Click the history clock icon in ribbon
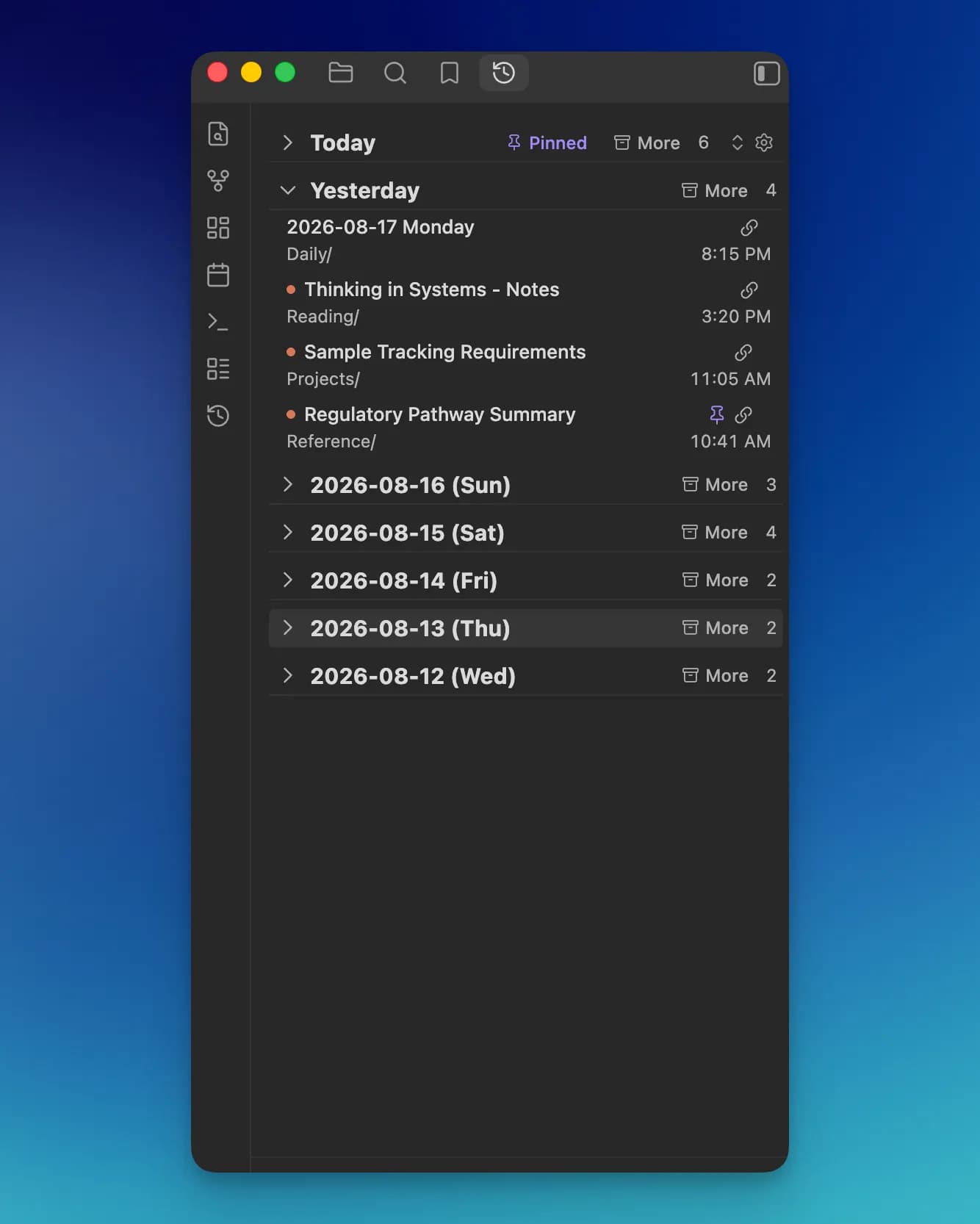980x1224 pixels. tap(218, 416)
